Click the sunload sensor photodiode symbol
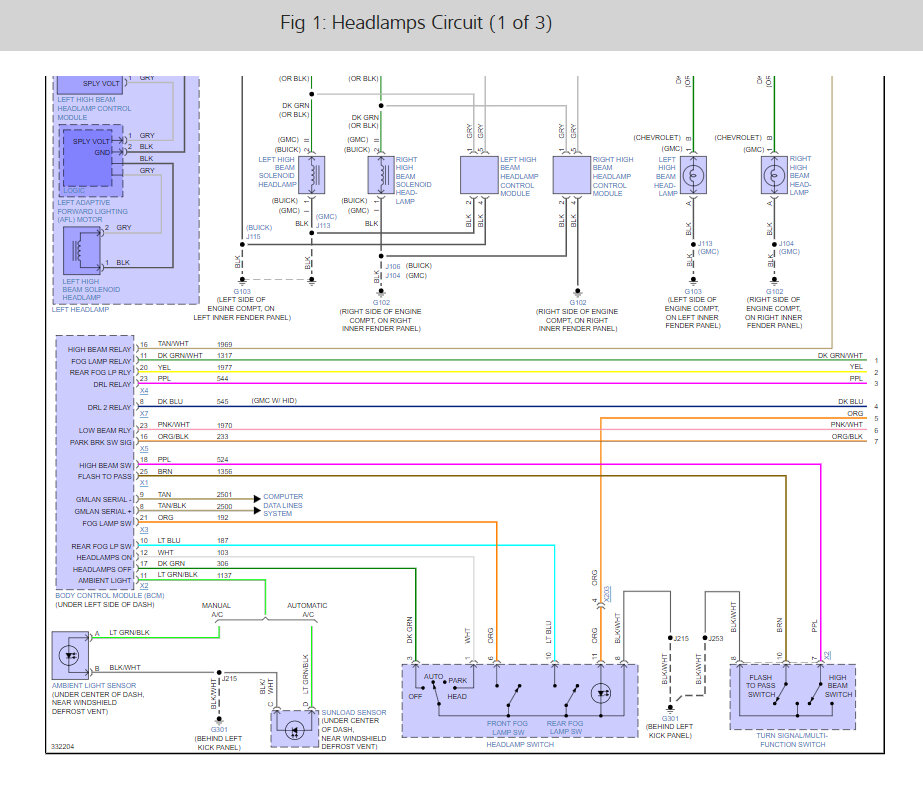The height and width of the screenshot is (795, 923). point(294,730)
